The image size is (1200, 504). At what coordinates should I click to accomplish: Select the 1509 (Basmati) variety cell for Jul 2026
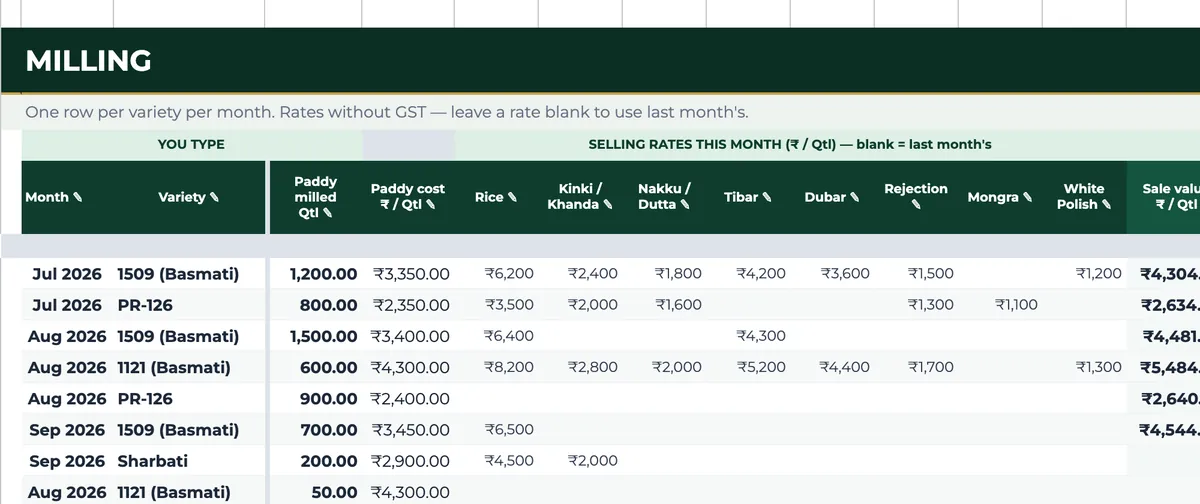pos(178,273)
